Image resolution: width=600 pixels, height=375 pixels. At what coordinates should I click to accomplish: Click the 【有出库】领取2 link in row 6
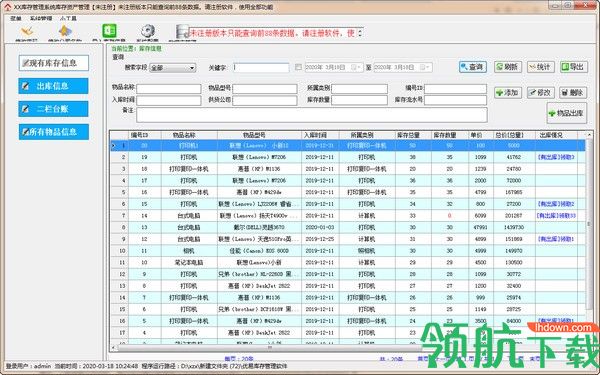pyautogui.click(x=556, y=204)
